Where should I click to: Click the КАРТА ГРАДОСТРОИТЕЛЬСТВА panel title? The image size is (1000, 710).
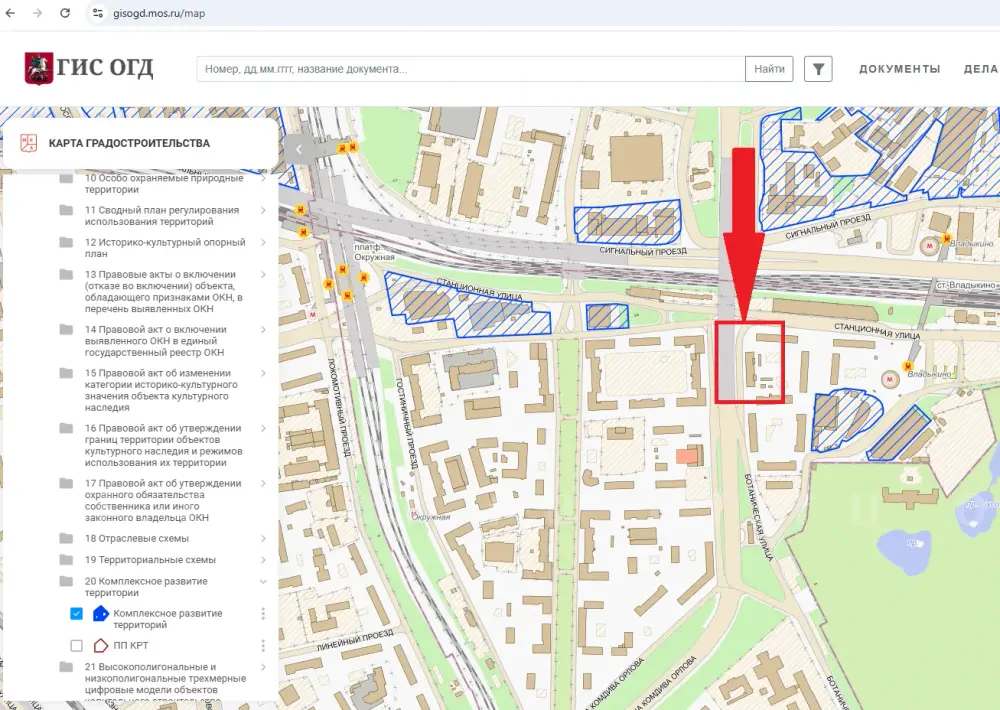(x=129, y=144)
